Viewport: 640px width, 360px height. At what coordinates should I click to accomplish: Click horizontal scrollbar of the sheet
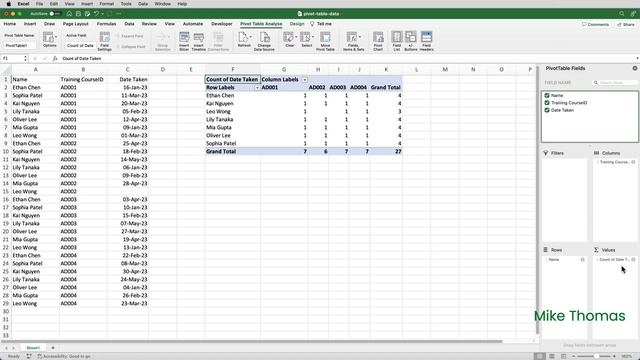tap(251, 341)
